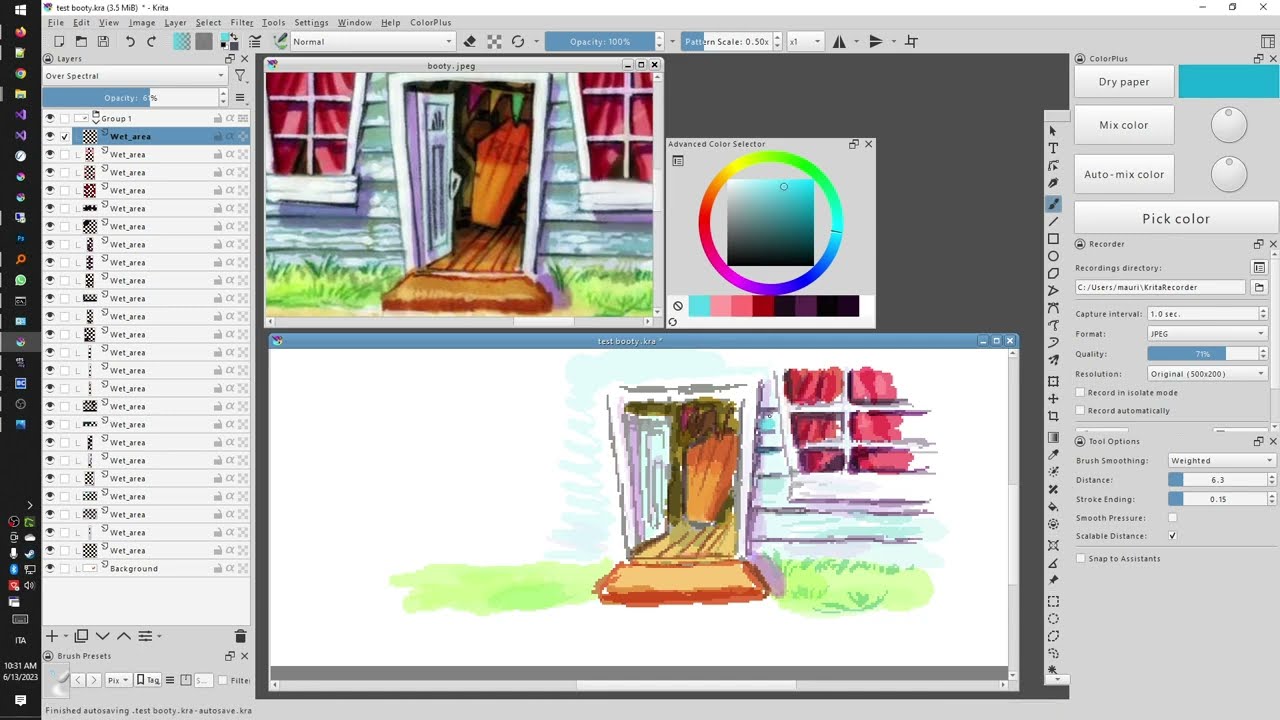Select the Calligraphy tool
The height and width of the screenshot is (720, 1280).
[x=1053, y=183]
